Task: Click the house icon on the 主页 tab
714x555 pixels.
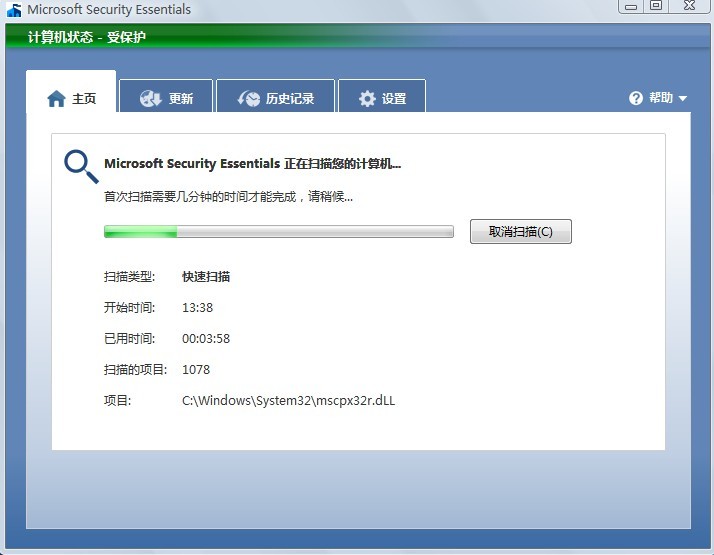Action: tap(56, 98)
